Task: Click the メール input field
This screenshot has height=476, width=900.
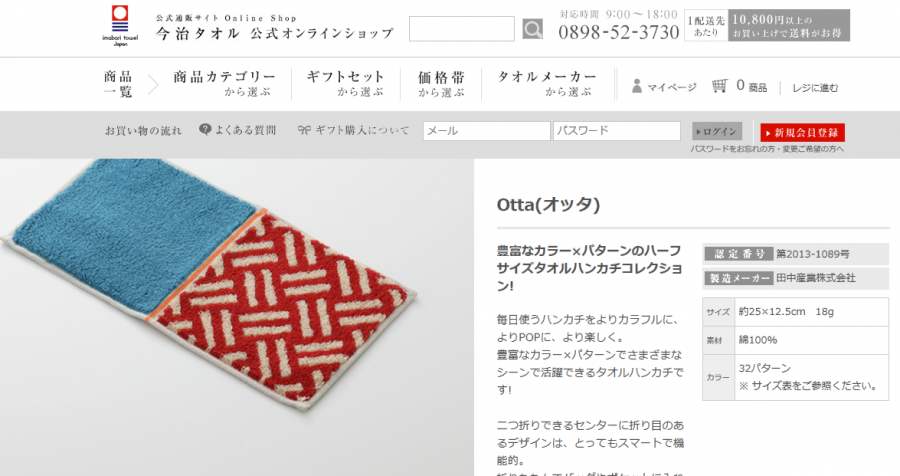Action: pyautogui.click(x=486, y=131)
